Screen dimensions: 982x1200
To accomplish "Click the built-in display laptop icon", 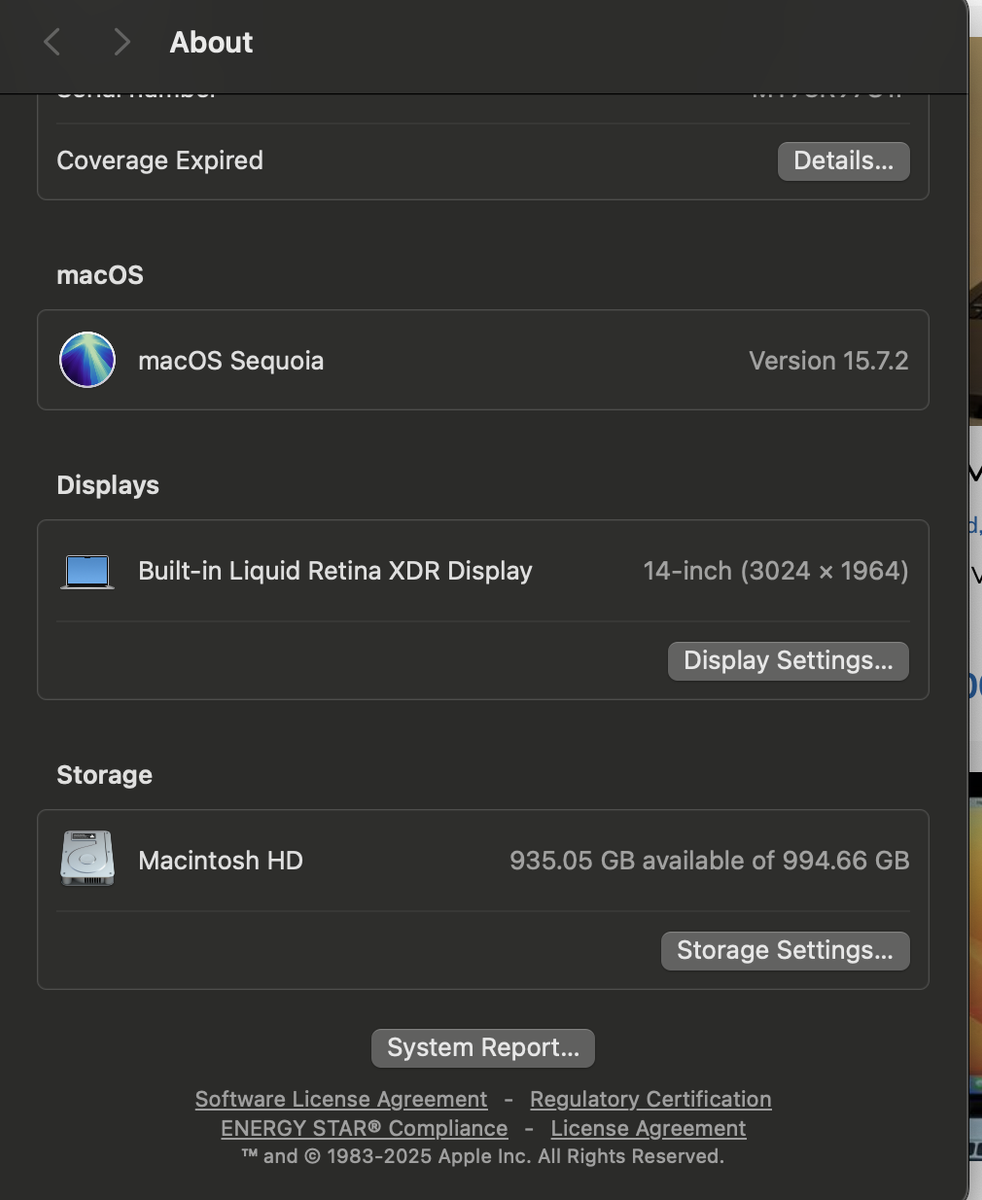I will coord(87,571).
